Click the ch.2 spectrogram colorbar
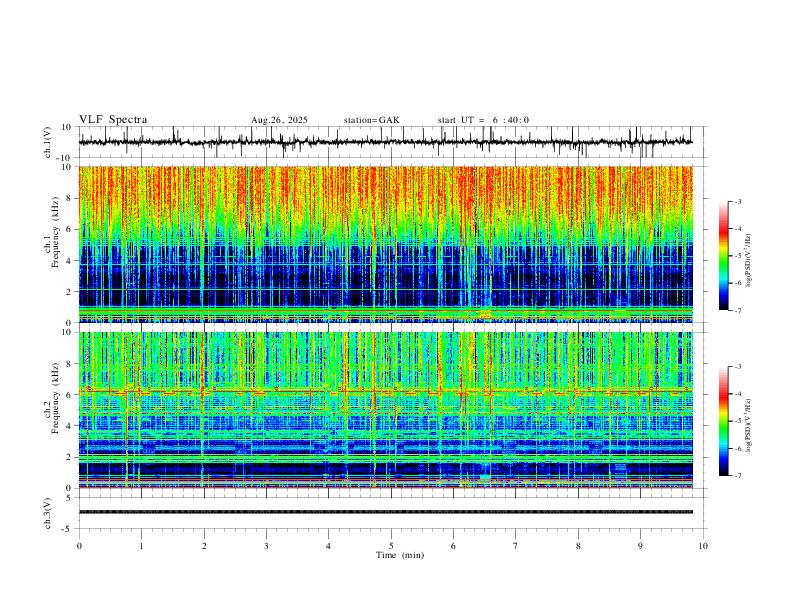Image resolution: width=792 pixels, height=612 pixels. [x=723, y=421]
